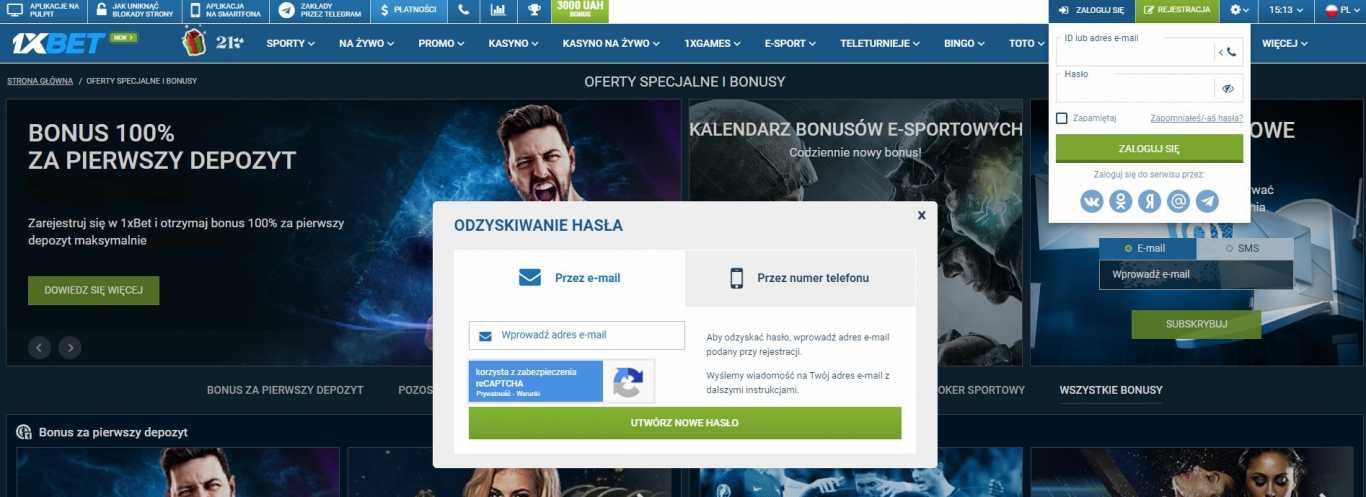Open the statistics bar-chart icon
The image size is (1366, 497).
click(x=498, y=10)
